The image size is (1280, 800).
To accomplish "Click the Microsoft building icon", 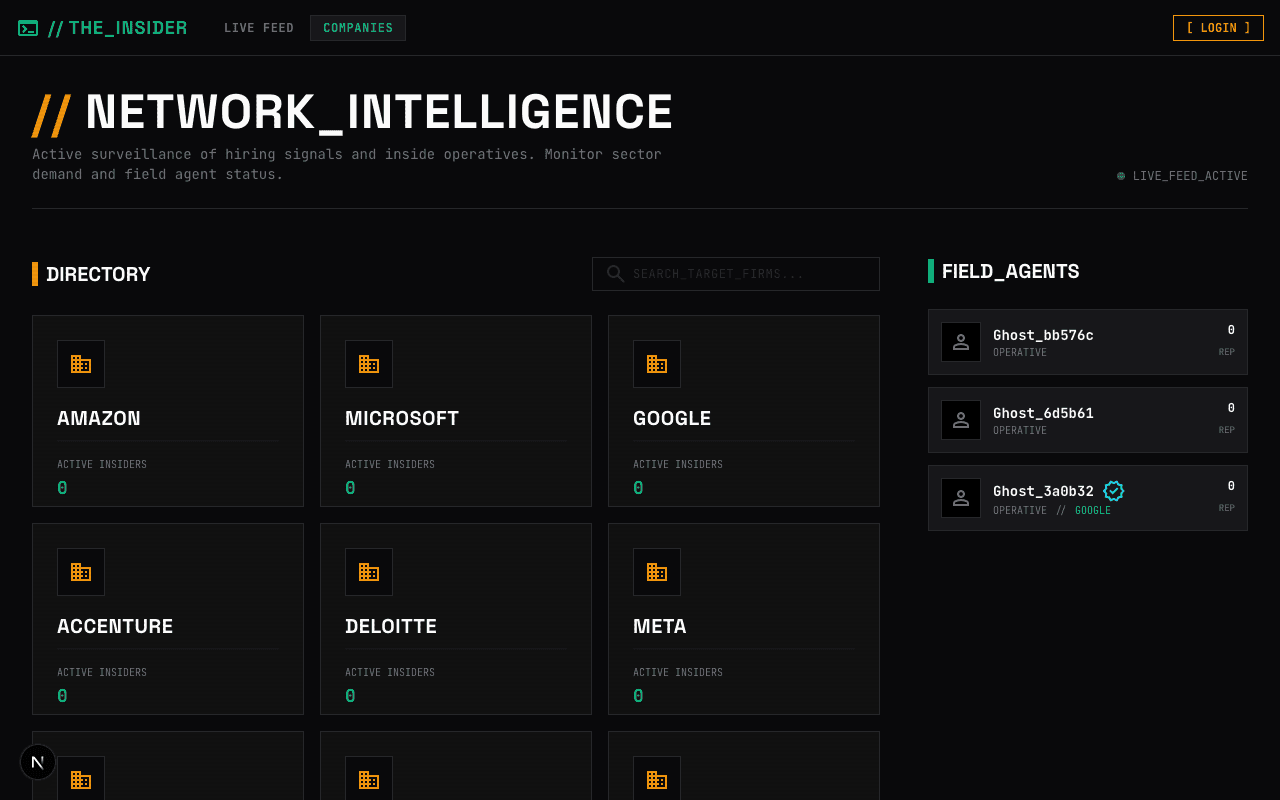I will (369, 364).
